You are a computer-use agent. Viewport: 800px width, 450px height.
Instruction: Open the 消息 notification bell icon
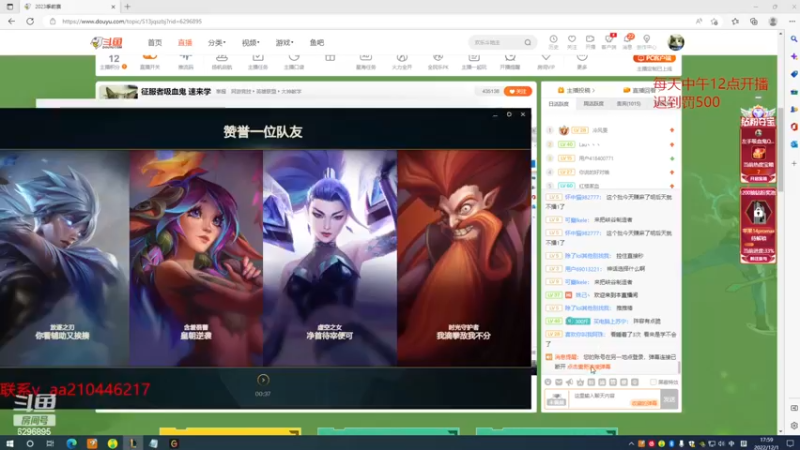[627, 42]
